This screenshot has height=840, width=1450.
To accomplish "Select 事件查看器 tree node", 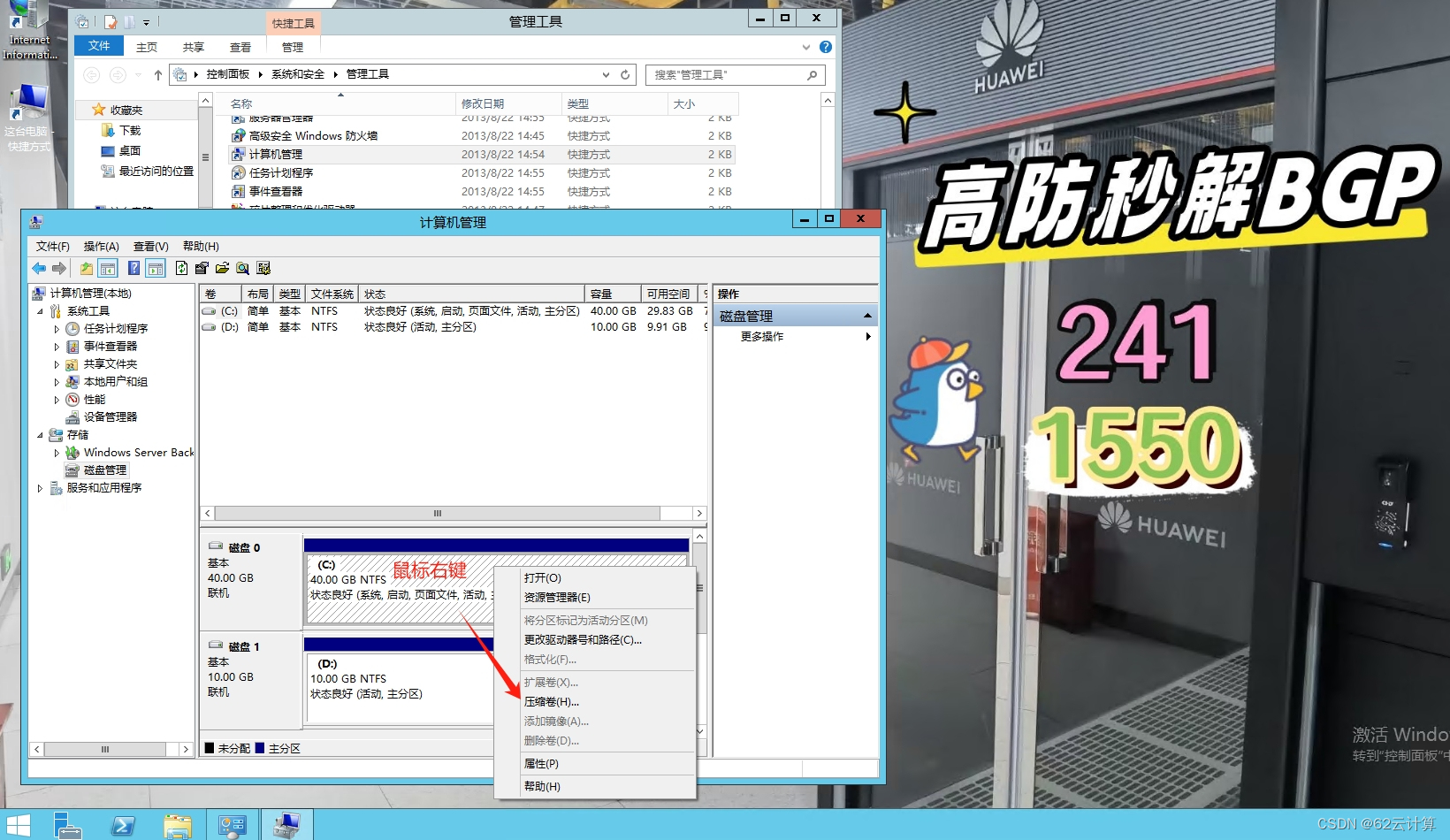I will pos(111,347).
